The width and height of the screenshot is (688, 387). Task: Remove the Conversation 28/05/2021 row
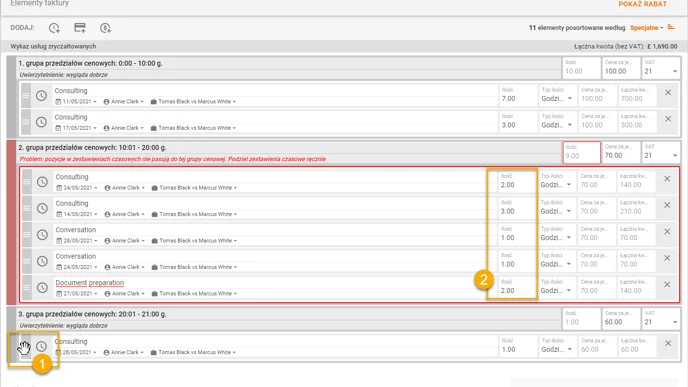click(667, 231)
